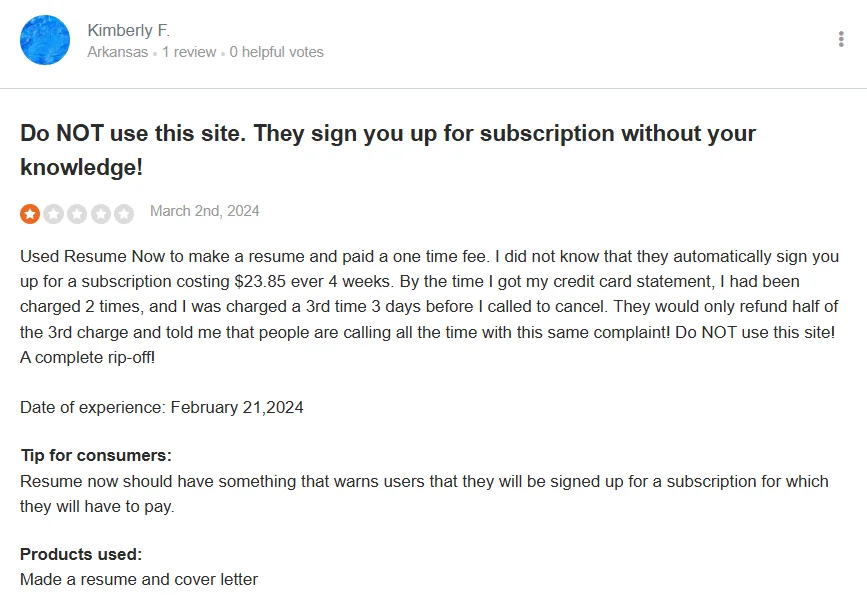The width and height of the screenshot is (867, 600).
Task: Open the review title about subscription
Action: click(388, 150)
